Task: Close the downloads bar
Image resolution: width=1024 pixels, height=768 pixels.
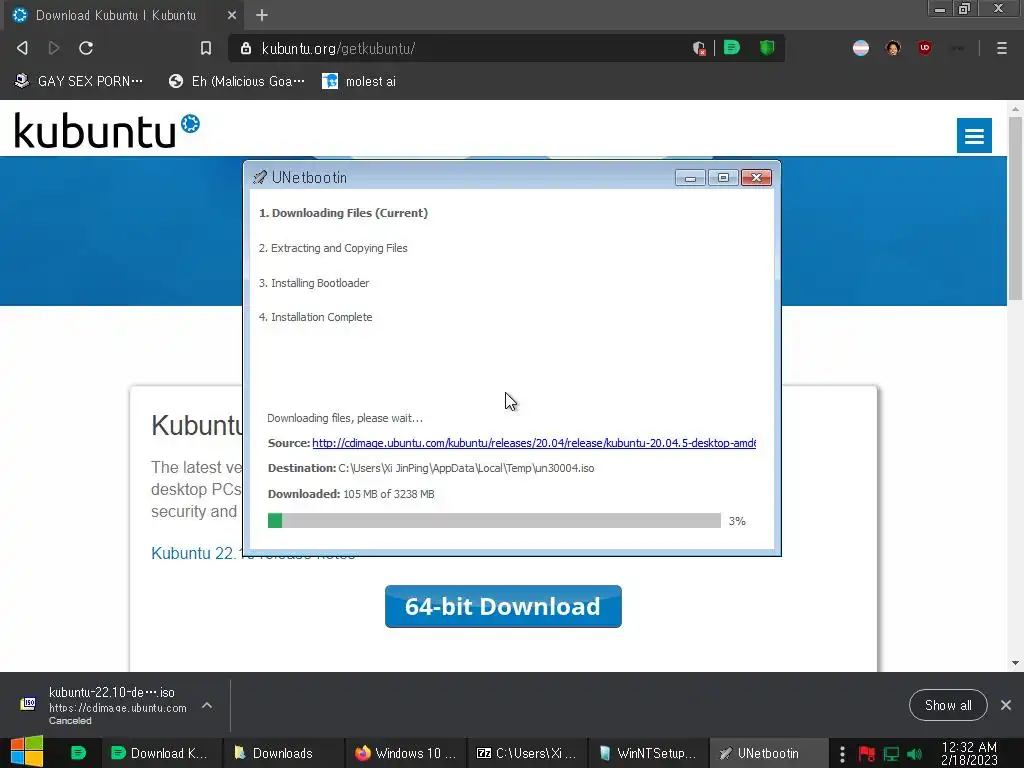Action: (x=1006, y=705)
